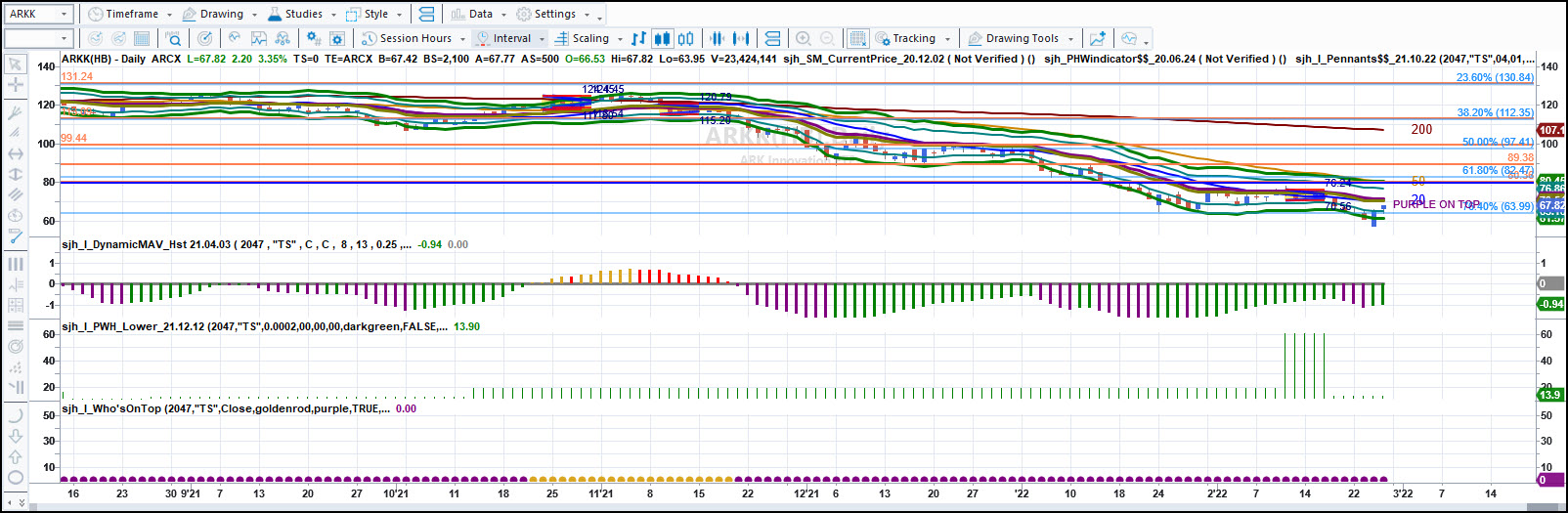Toggle the hollow candlestick chart style
This screenshot has width=1568, height=513.
click(x=686, y=38)
